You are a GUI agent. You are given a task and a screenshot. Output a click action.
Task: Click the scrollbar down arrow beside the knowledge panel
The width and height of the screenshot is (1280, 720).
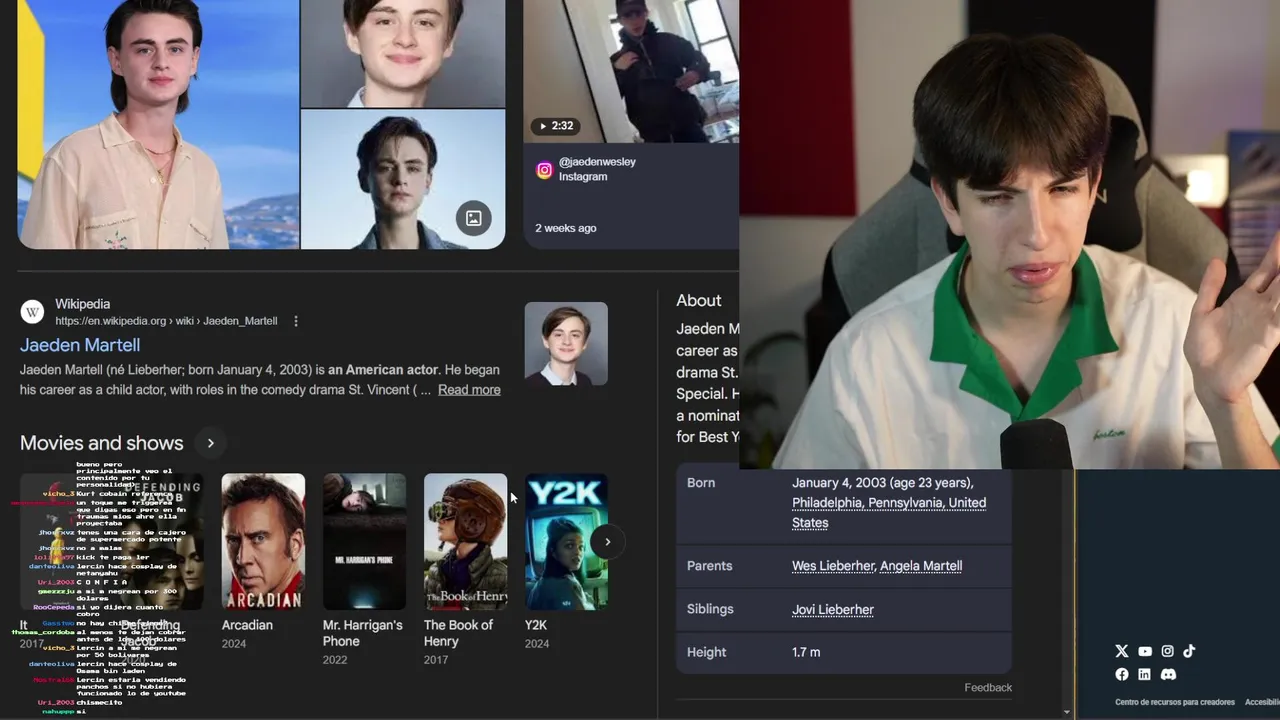pos(1067,712)
